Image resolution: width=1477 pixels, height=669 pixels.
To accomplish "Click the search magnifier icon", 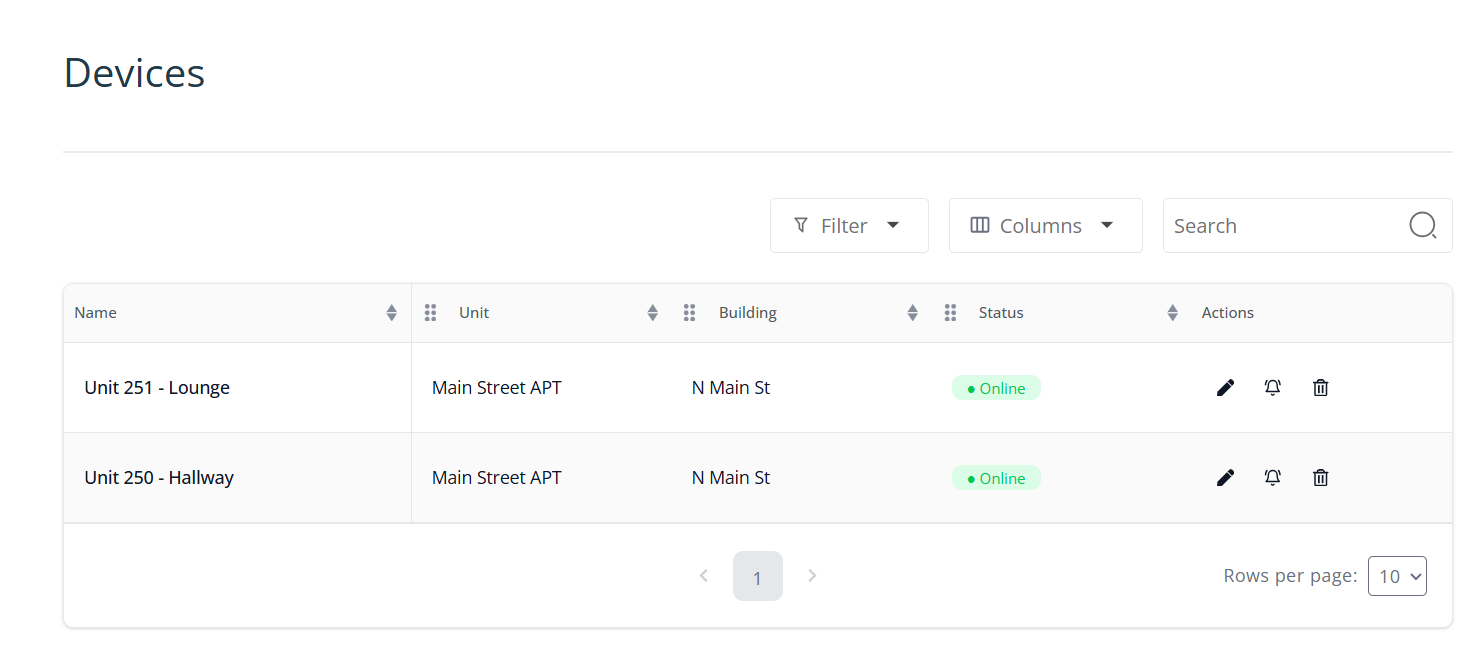I will (x=1422, y=226).
